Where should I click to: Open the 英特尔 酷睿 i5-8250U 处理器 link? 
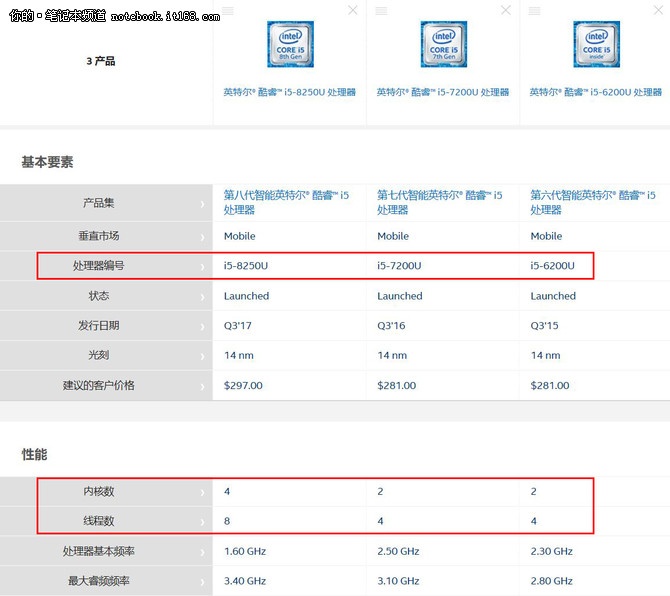click(x=290, y=92)
